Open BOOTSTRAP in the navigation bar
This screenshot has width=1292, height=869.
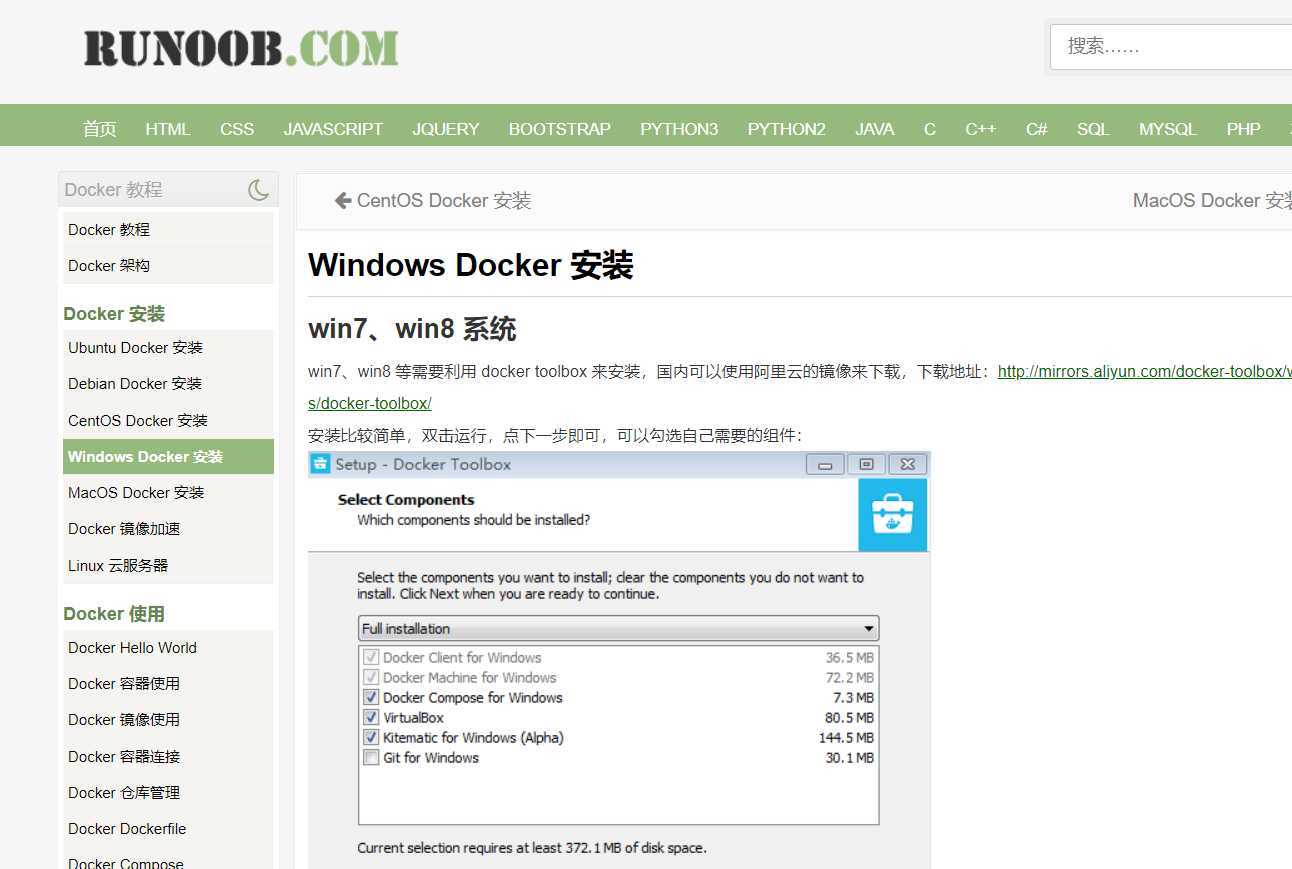coord(559,129)
